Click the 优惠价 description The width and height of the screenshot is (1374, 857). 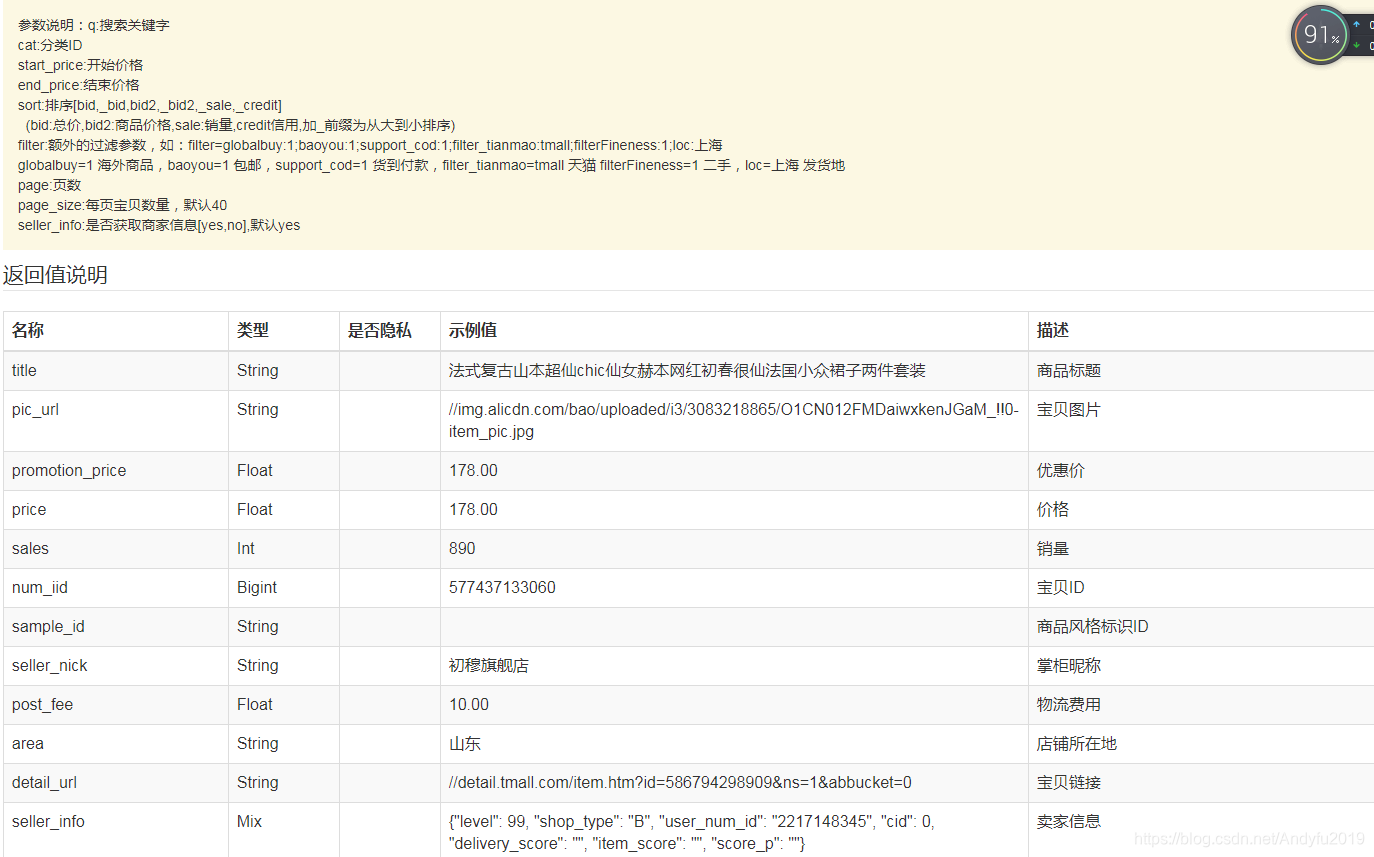coord(1061,471)
